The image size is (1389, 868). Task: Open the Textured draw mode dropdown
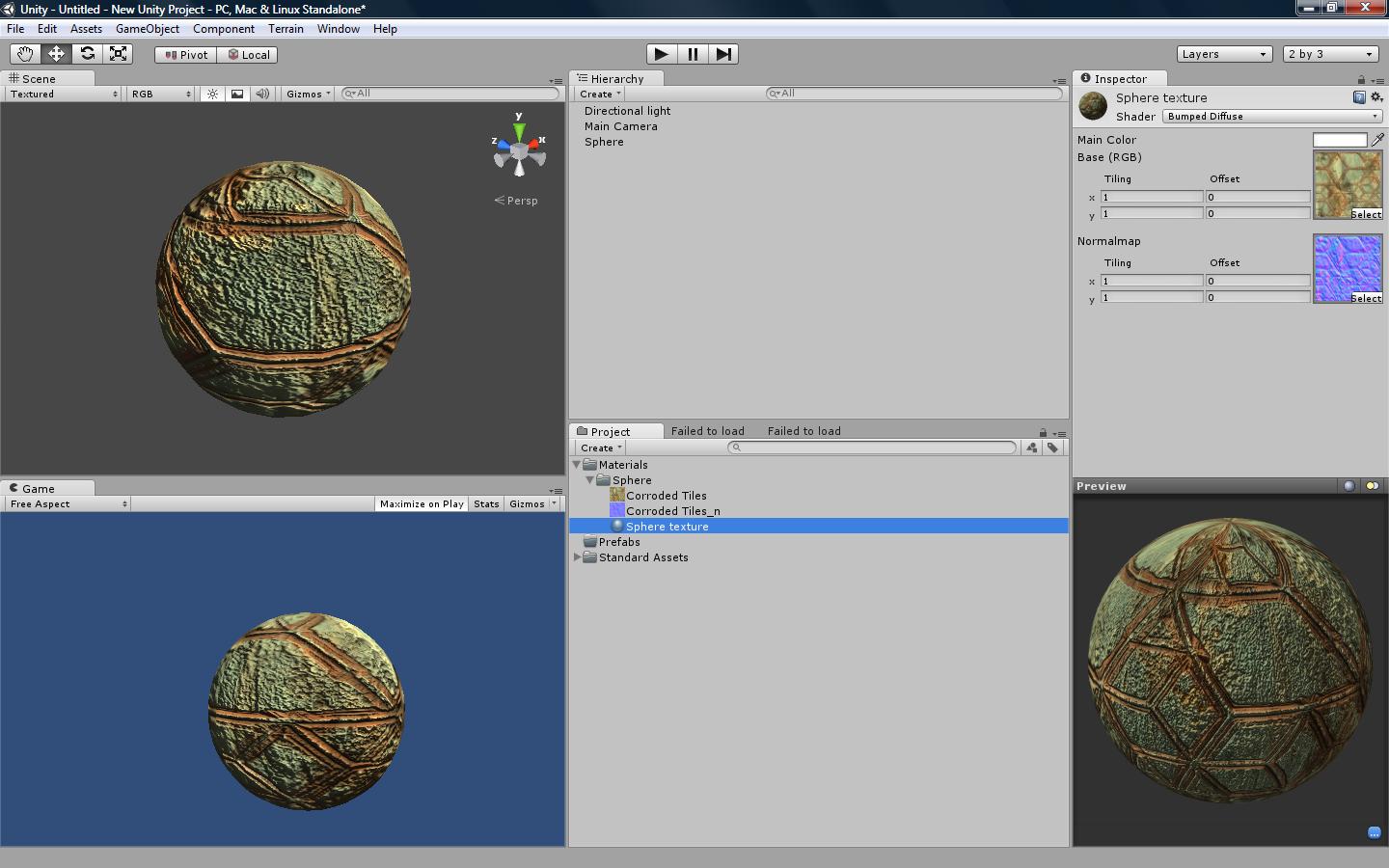[64, 94]
